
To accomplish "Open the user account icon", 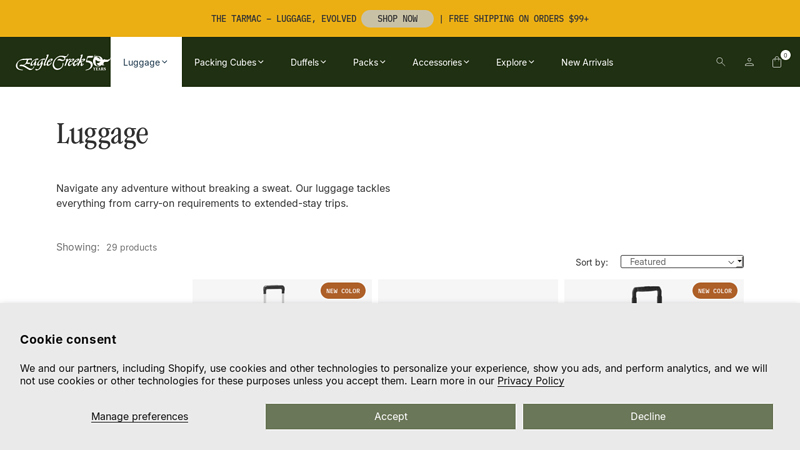I will [749, 62].
